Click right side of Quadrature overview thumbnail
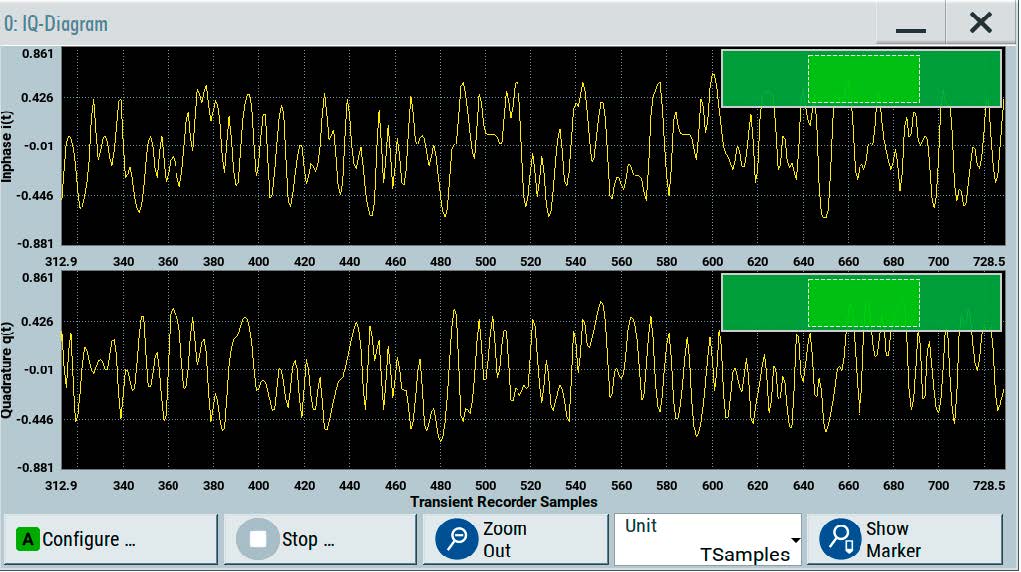 pos(960,303)
